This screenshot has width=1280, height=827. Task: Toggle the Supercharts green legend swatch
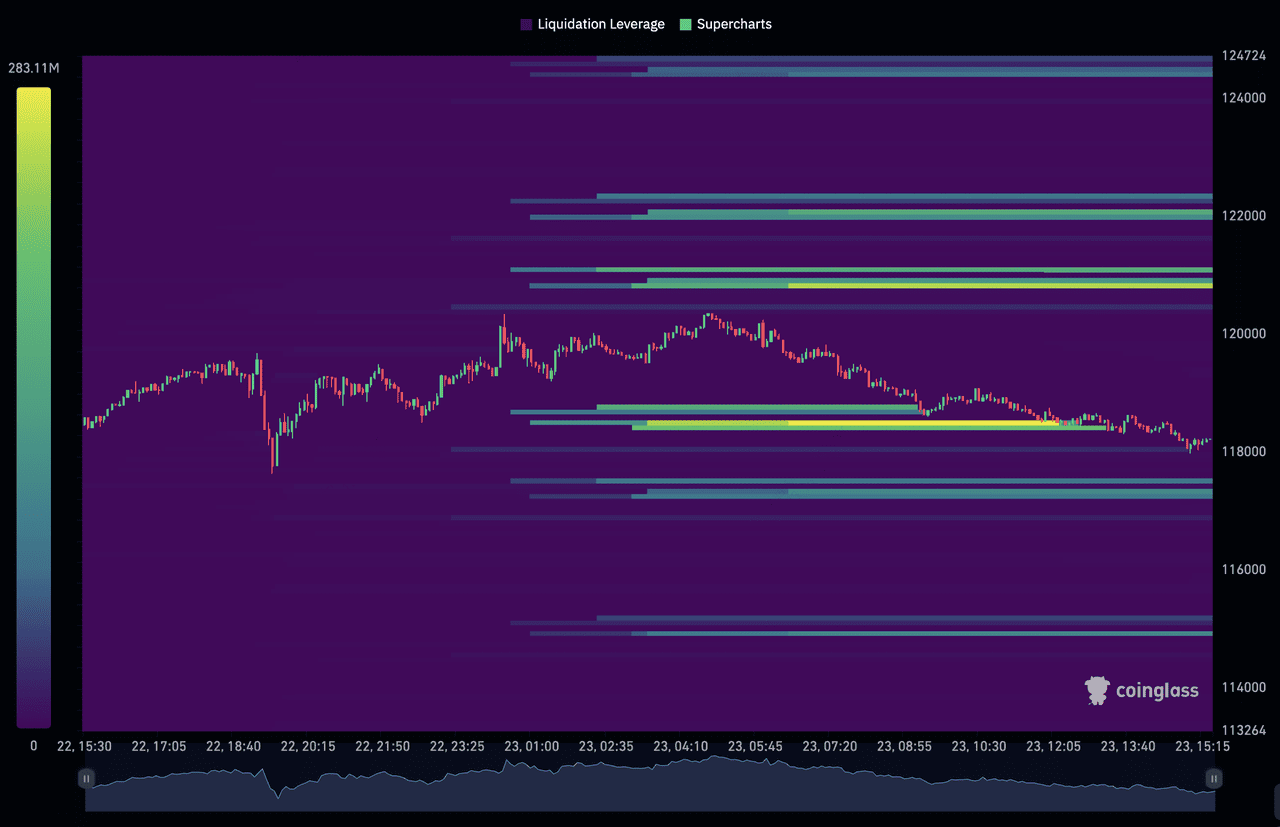coord(685,24)
